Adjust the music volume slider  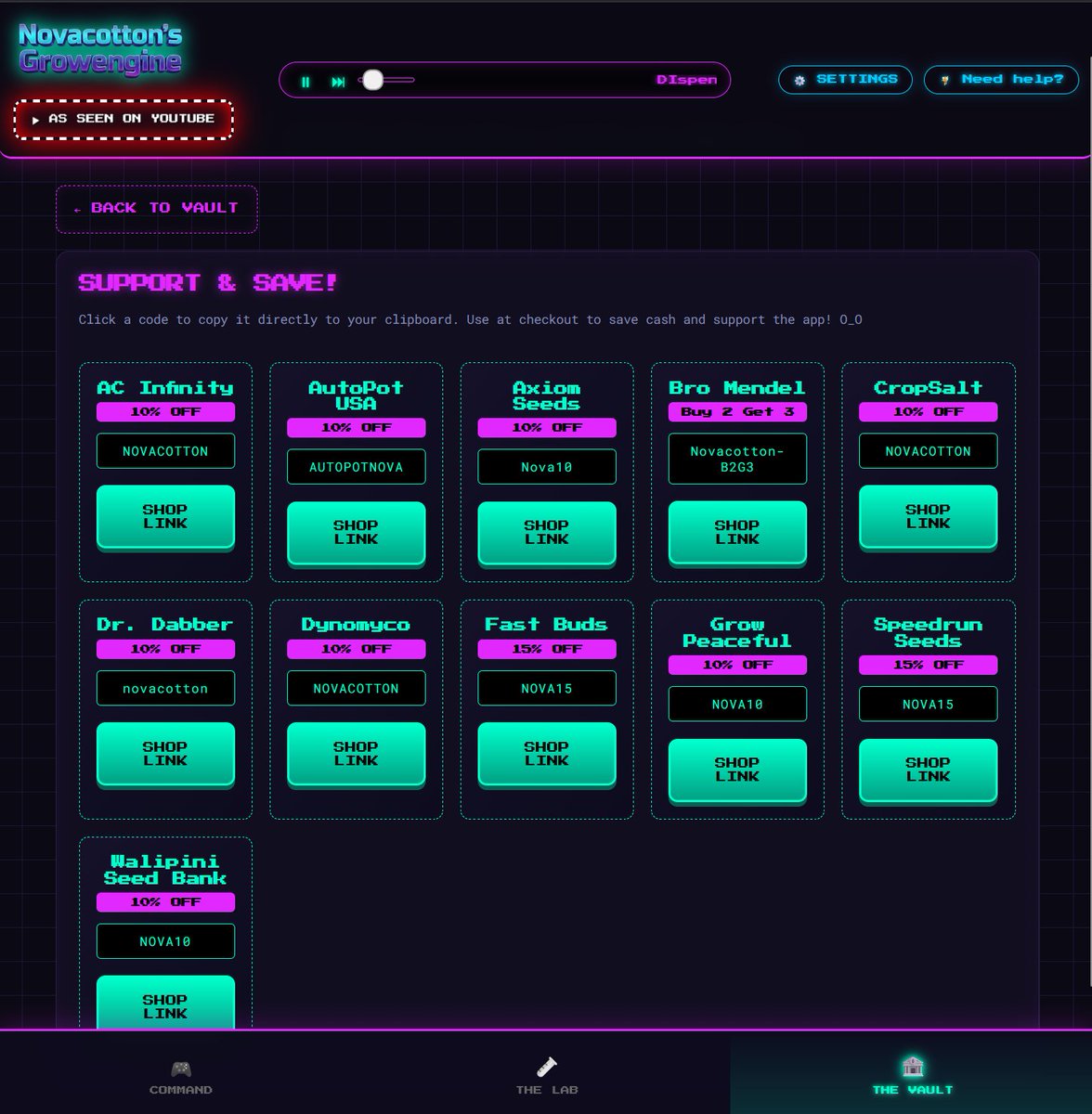tap(387, 80)
